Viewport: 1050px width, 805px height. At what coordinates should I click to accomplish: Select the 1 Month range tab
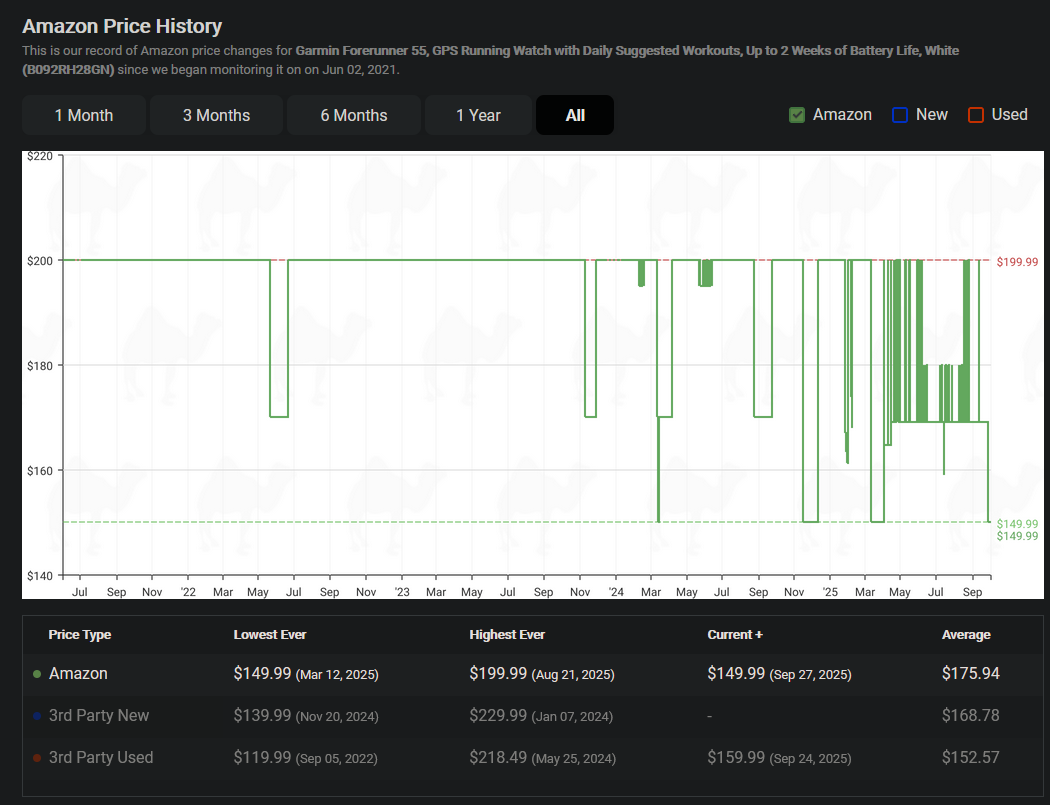coord(84,115)
